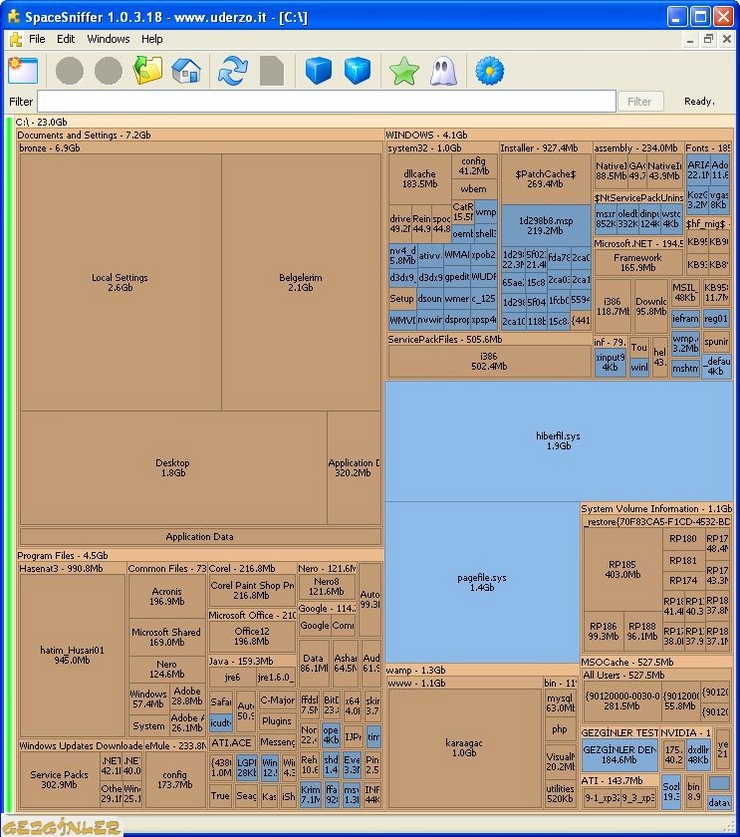740x837 pixels.
Task: Select the $PatchCache$ 269.4Mb block
Action: tap(546, 179)
